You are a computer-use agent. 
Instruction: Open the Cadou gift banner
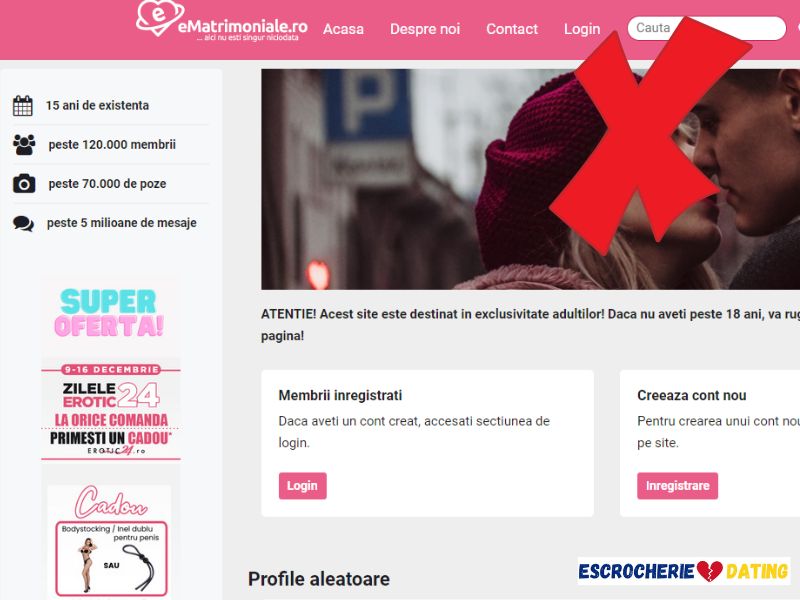click(111, 541)
